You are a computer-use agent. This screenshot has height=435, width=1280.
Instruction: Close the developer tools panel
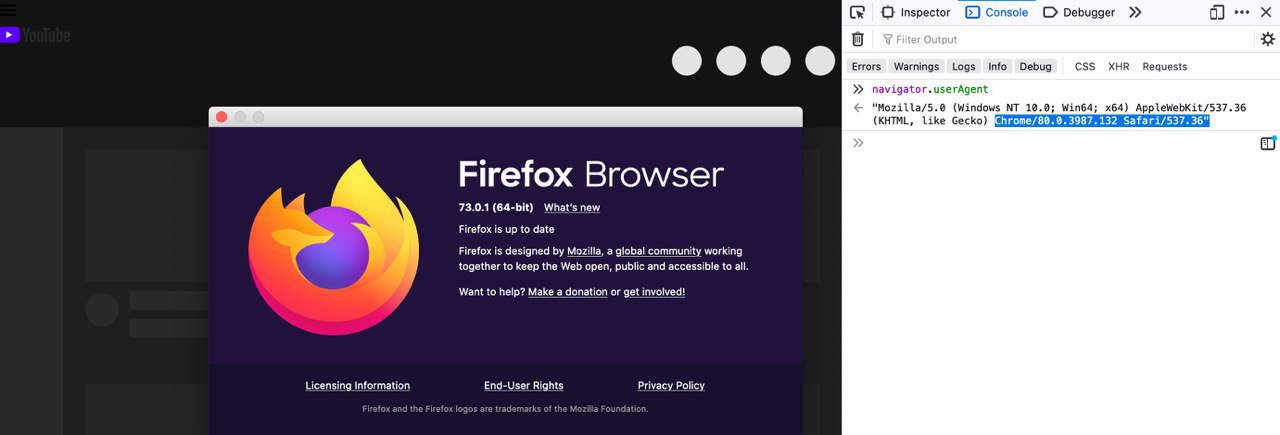click(1265, 12)
